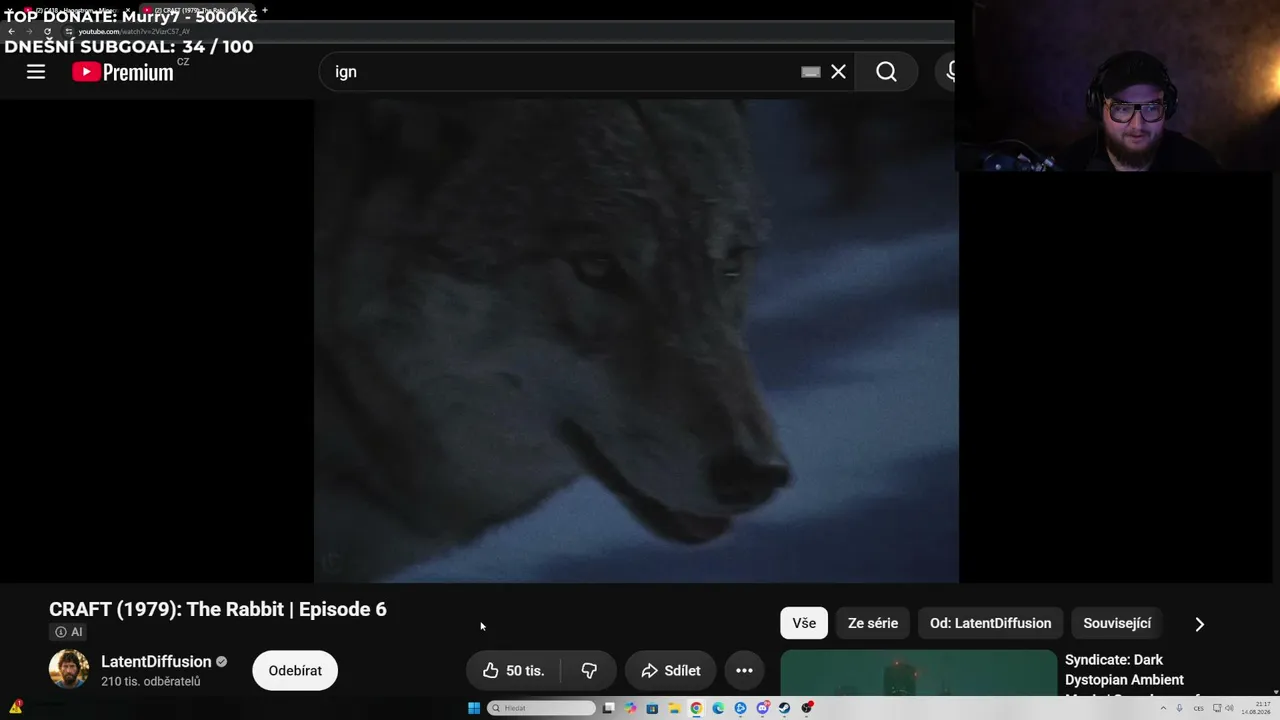The height and width of the screenshot is (720, 1280).
Task: Open the 'Syndicate: Dark Dystopian Ambient' title
Action: [1129, 677]
